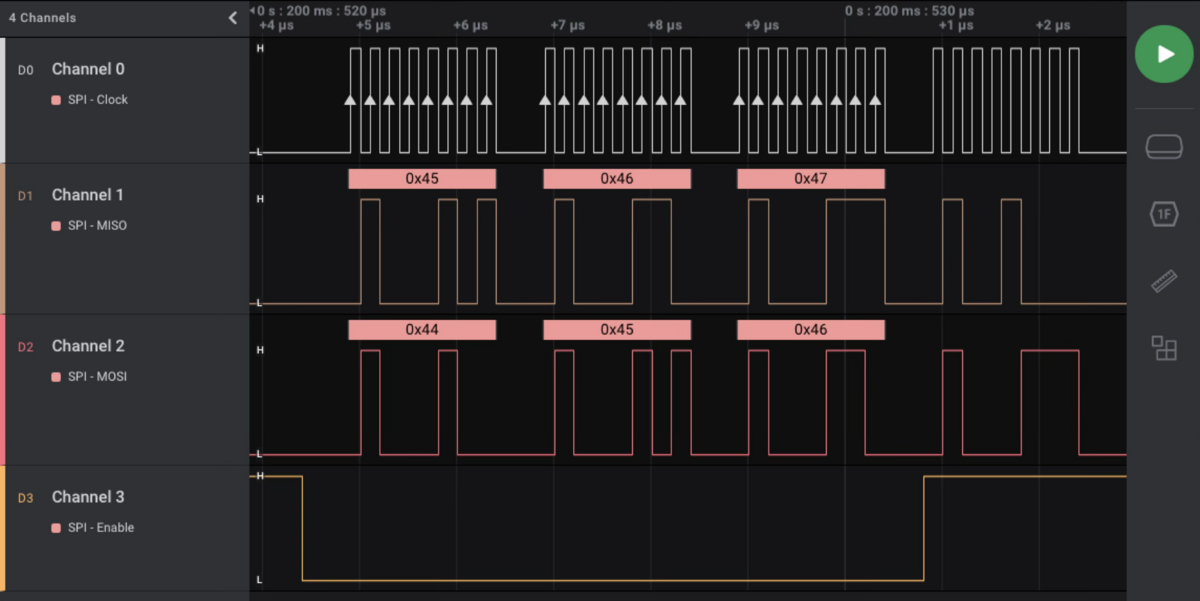Select the 0x47 decoded byte on MISO
This screenshot has height=601, width=1200.
tap(810, 179)
